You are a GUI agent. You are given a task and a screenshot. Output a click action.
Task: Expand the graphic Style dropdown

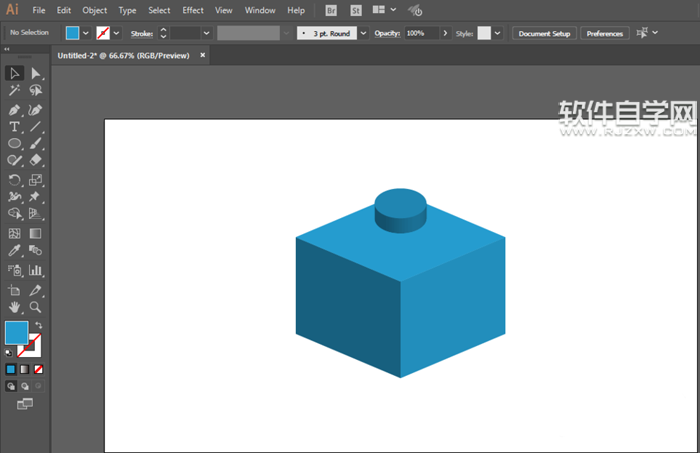click(499, 33)
